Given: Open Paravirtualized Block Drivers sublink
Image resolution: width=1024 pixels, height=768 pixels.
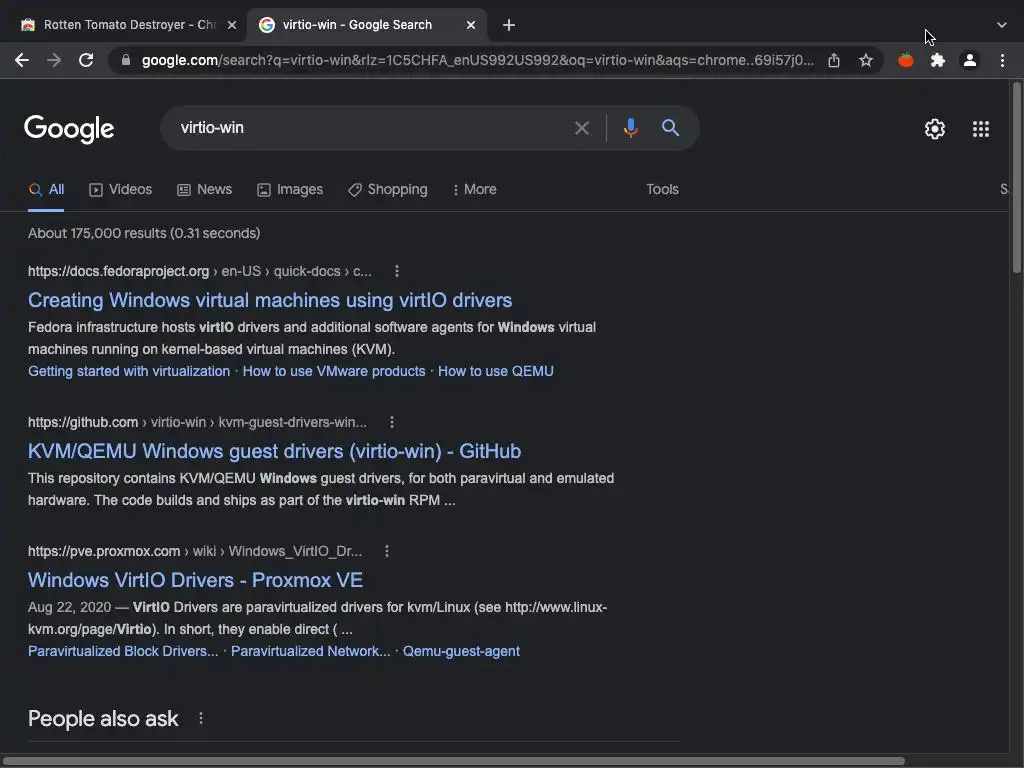Looking at the screenshot, I should (123, 651).
